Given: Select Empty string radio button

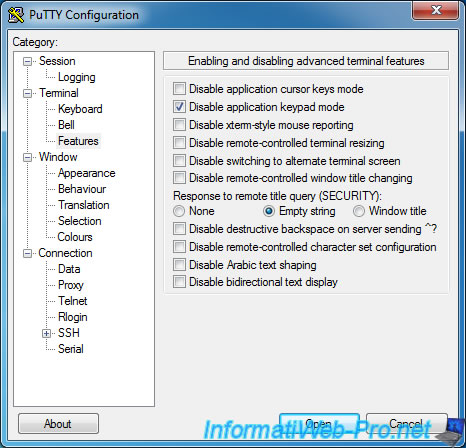Looking at the screenshot, I should point(269,211).
